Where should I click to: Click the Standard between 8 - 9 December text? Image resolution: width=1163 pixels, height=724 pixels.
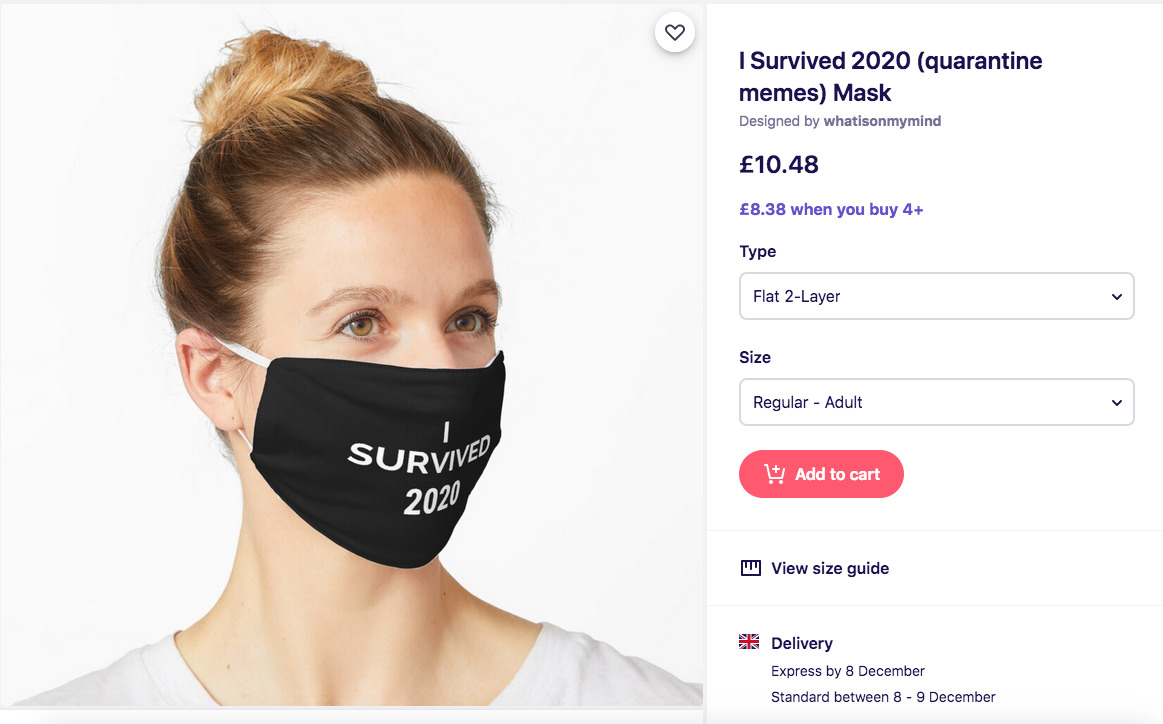(883, 697)
